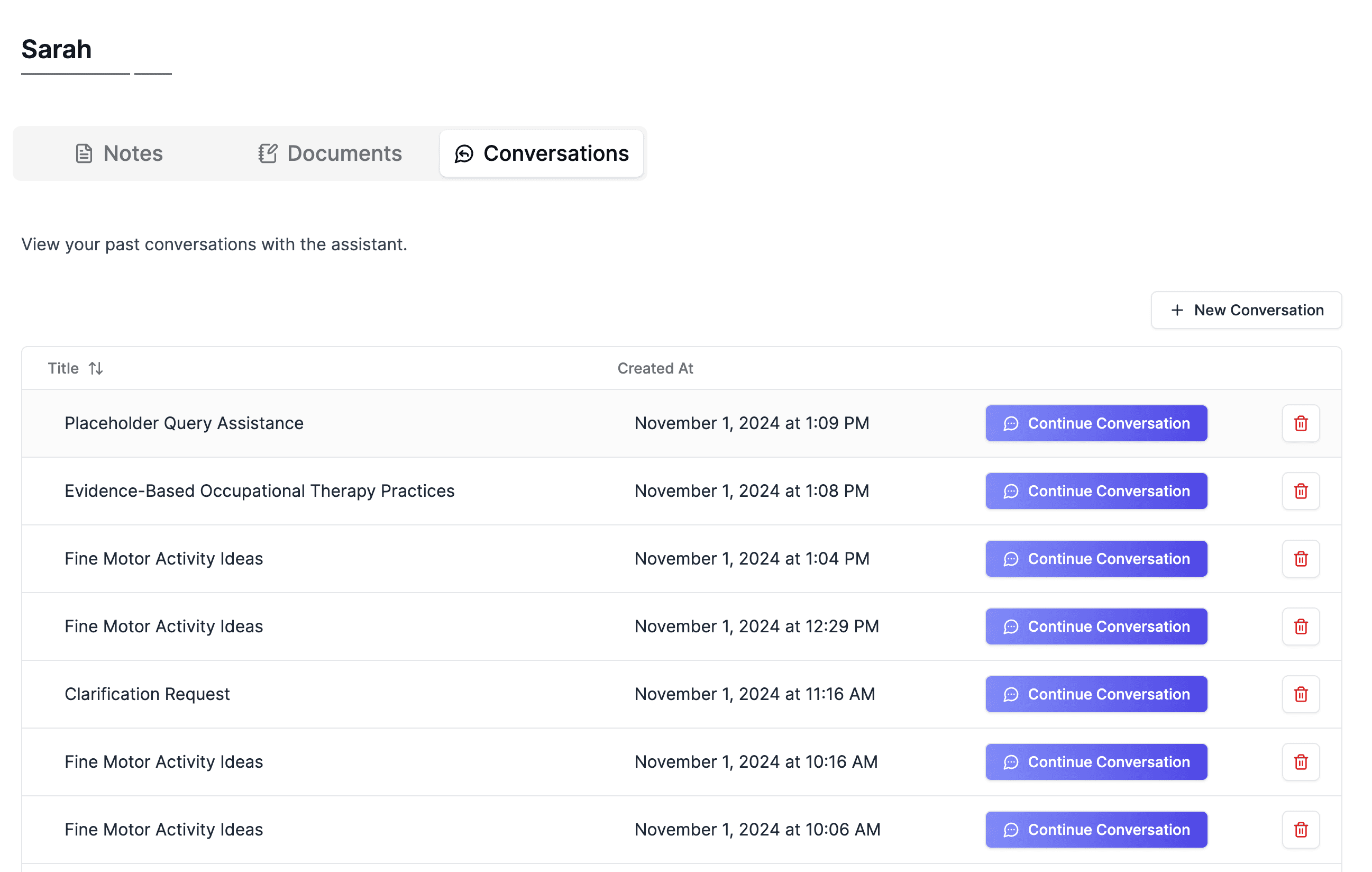Click the Sarah name heading

(x=57, y=50)
